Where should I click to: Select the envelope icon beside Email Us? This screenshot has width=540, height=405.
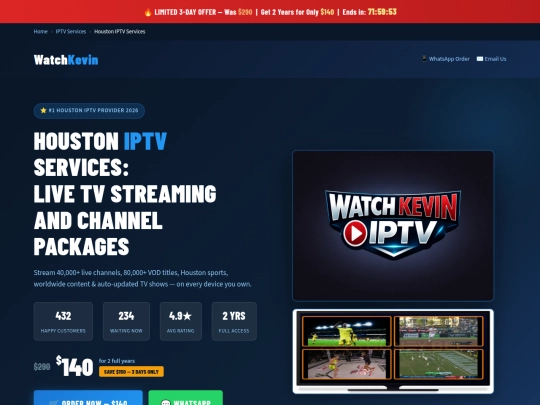tap(480, 59)
